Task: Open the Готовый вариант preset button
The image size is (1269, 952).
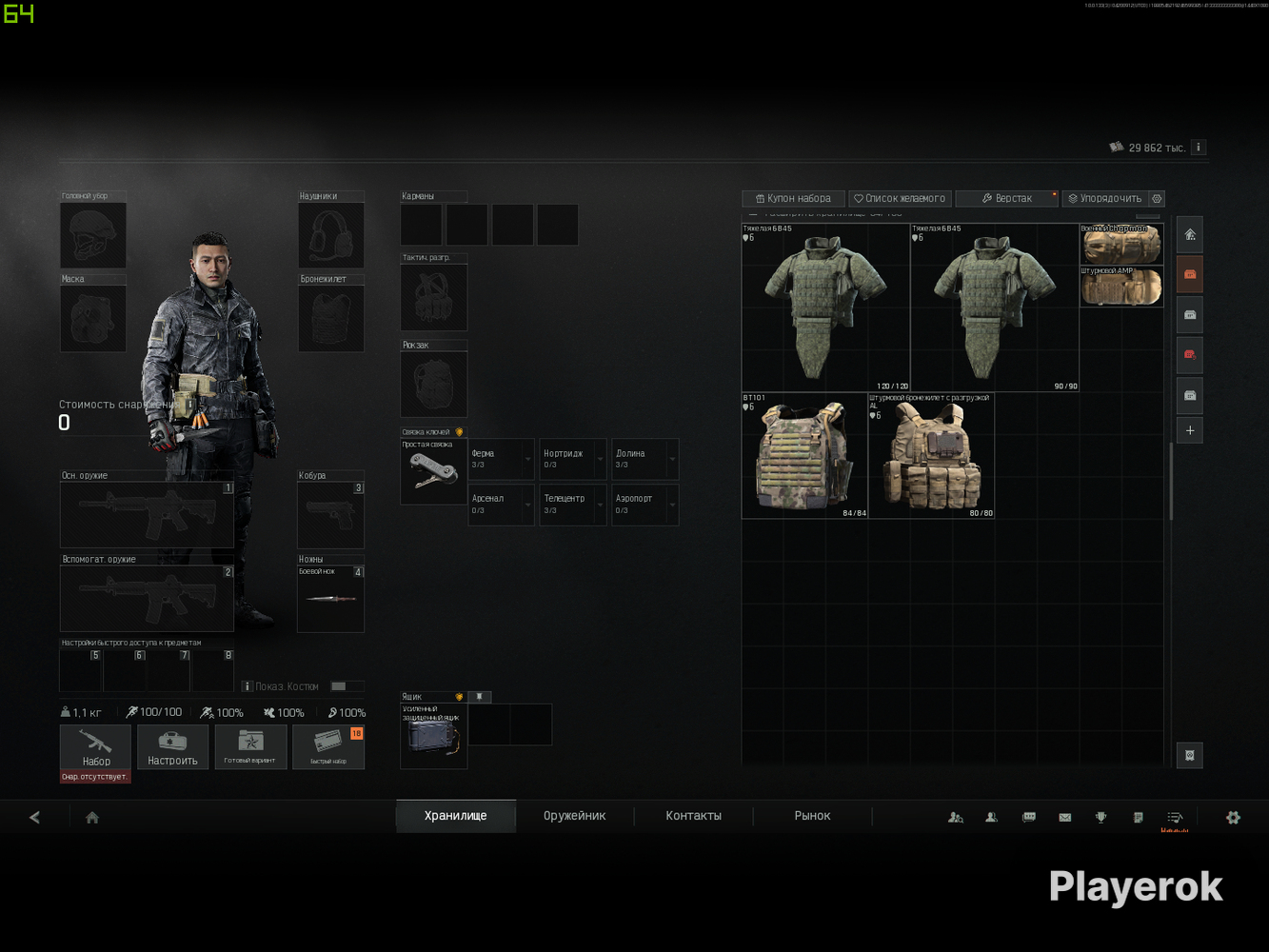Action: (x=250, y=747)
